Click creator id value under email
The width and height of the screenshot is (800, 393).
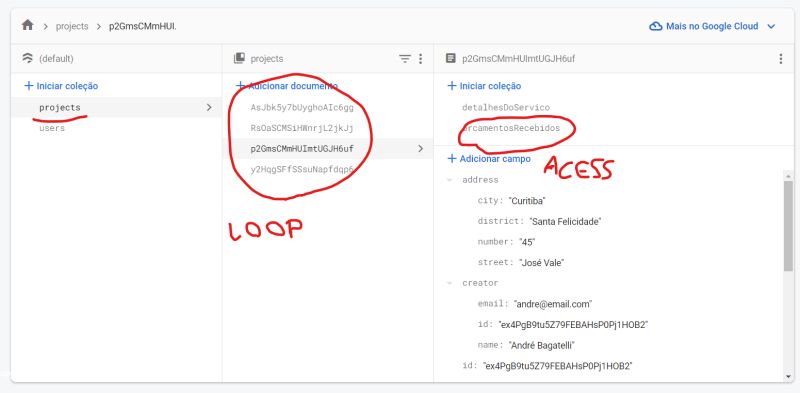point(573,325)
